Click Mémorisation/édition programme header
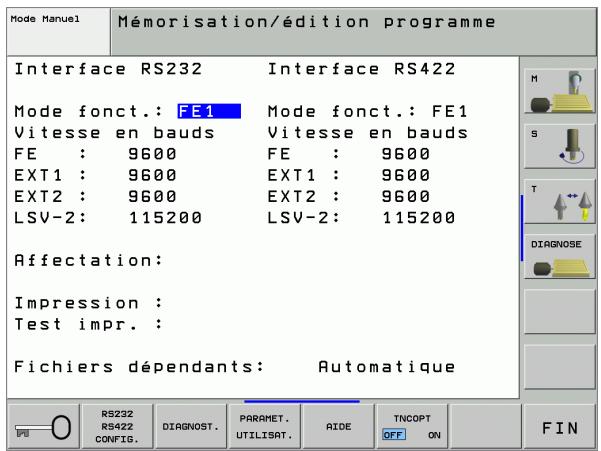601x451 pixels. click(x=307, y=22)
